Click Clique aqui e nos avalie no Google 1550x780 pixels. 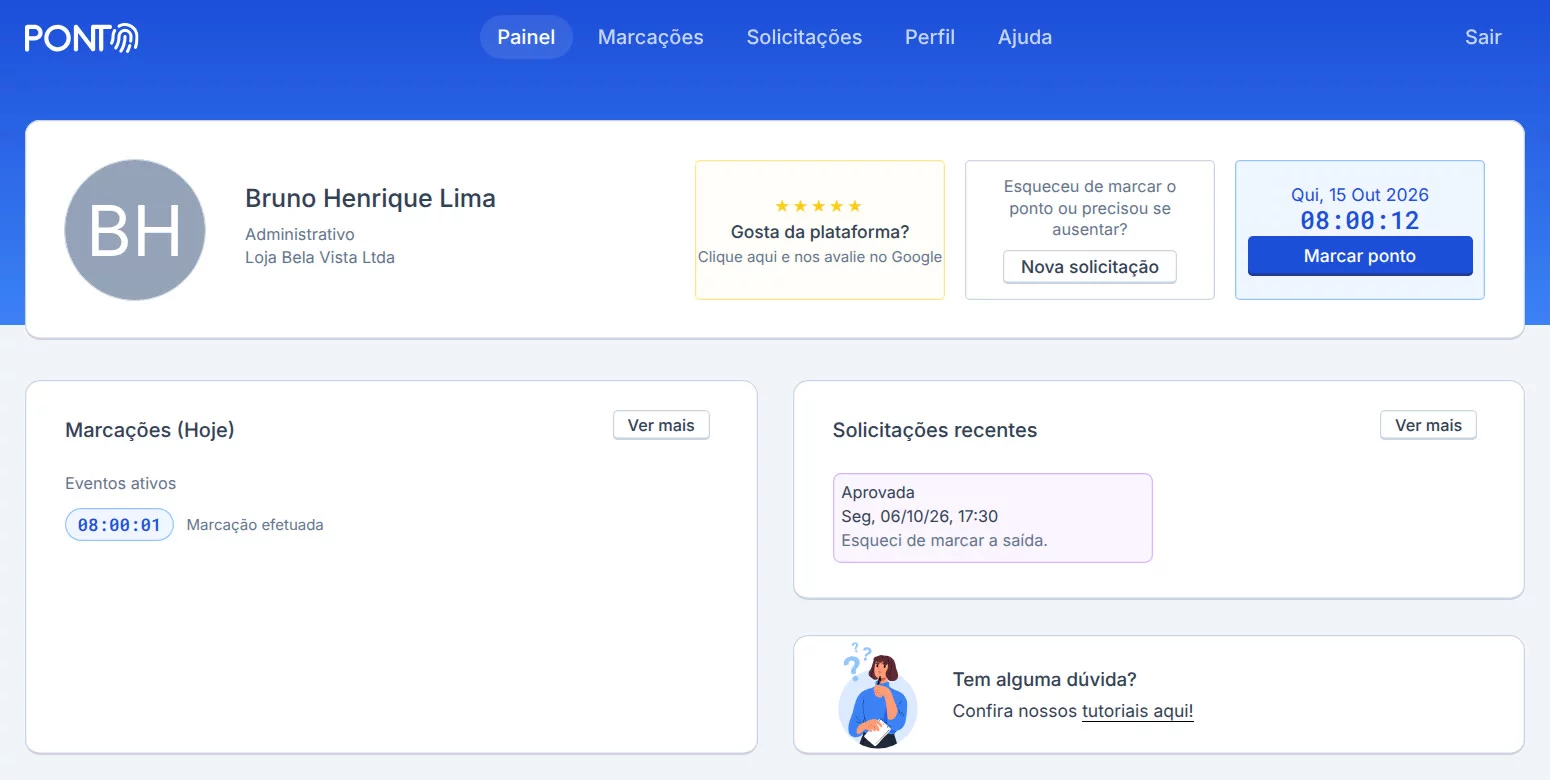click(x=820, y=257)
